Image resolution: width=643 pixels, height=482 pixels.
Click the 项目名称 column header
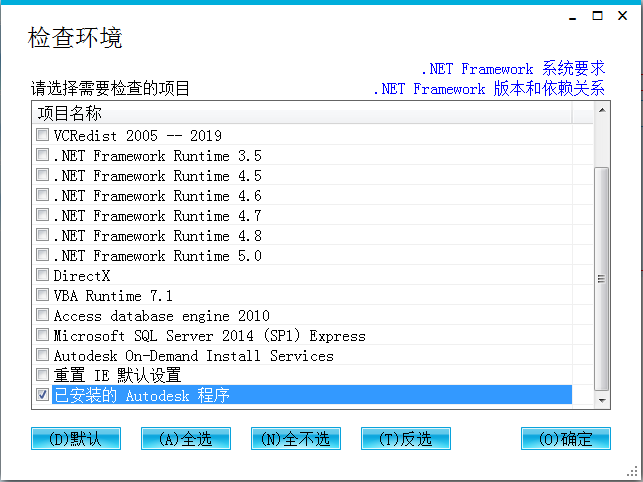click(x=301, y=113)
